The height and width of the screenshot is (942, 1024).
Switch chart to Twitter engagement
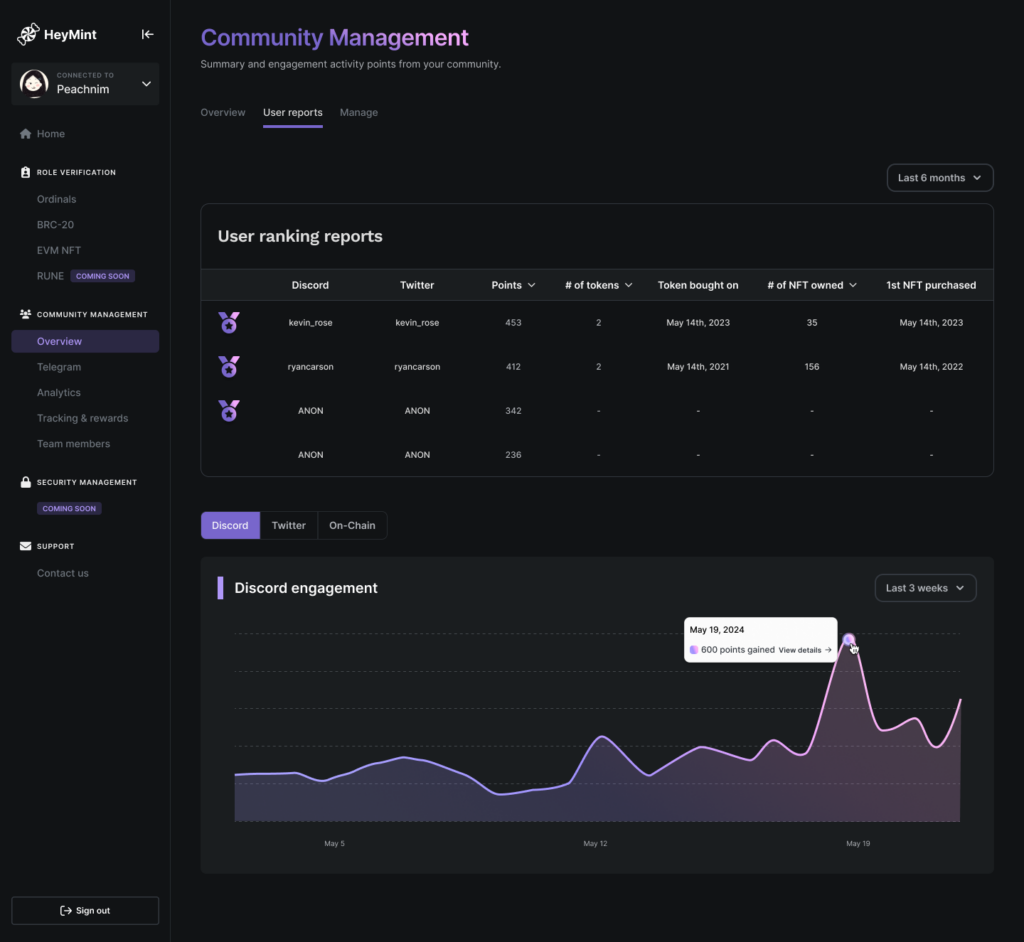(288, 525)
